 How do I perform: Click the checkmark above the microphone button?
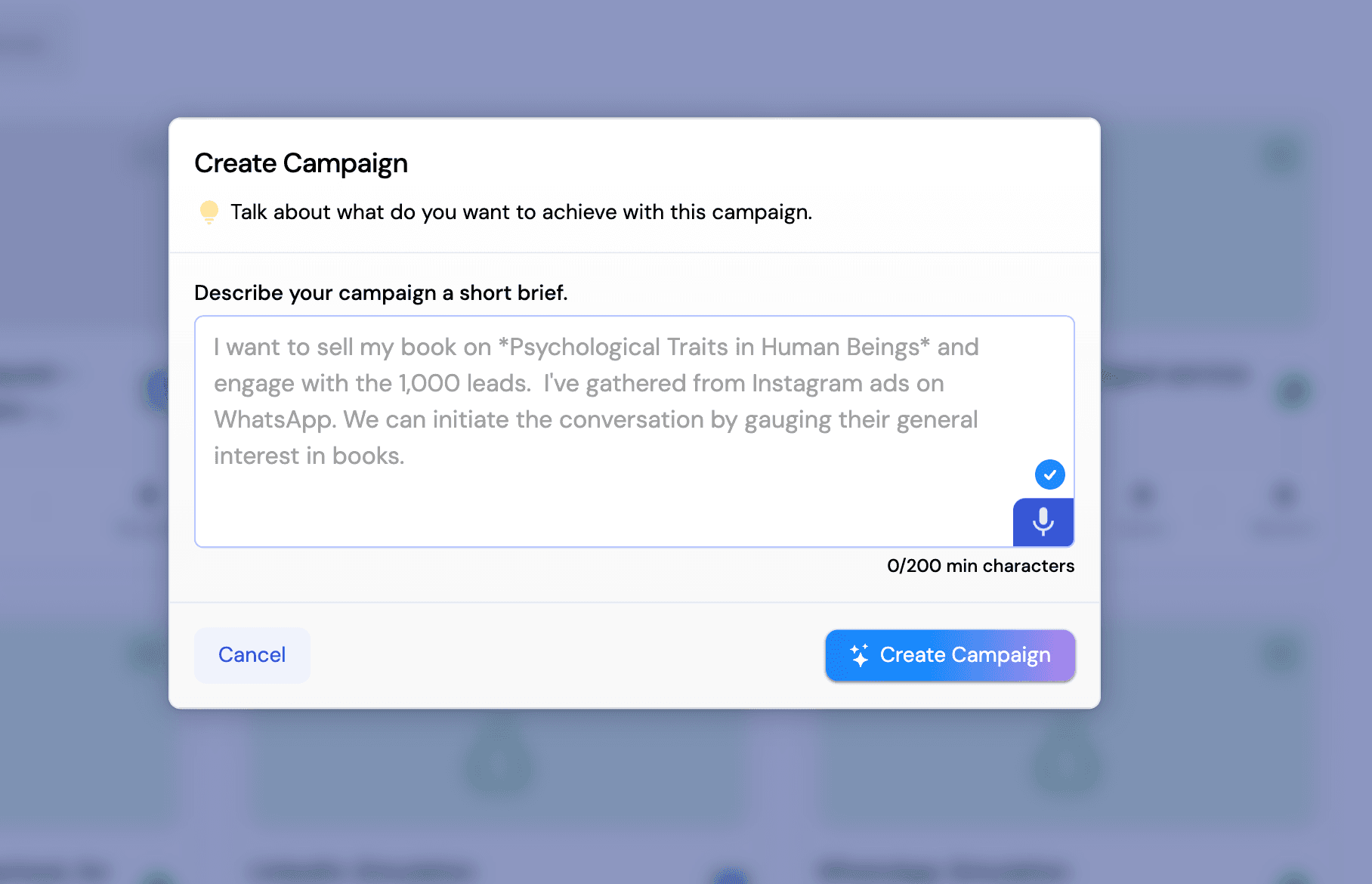(x=1049, y=474)
